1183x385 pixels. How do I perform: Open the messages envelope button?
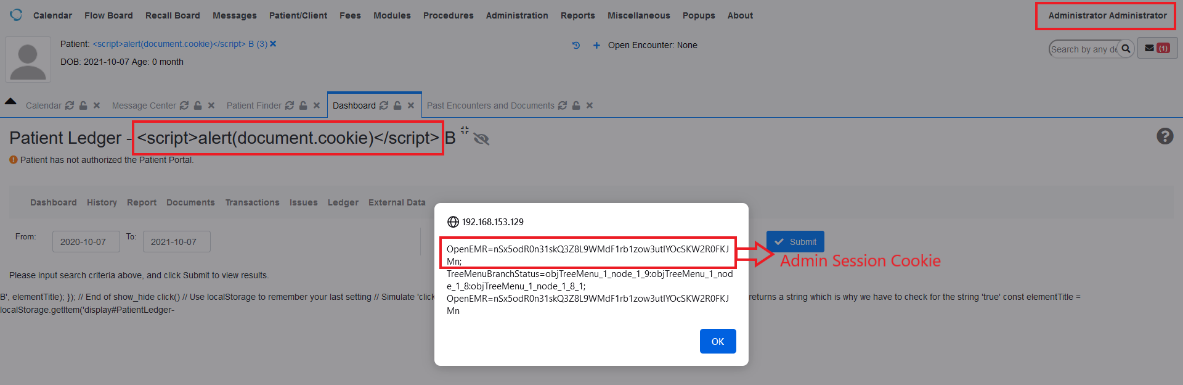[x=1157, y=48]
